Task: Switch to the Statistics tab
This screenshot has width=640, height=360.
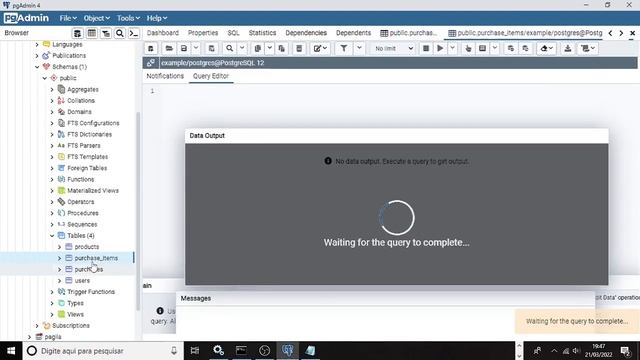Action: tap(262, 33)
